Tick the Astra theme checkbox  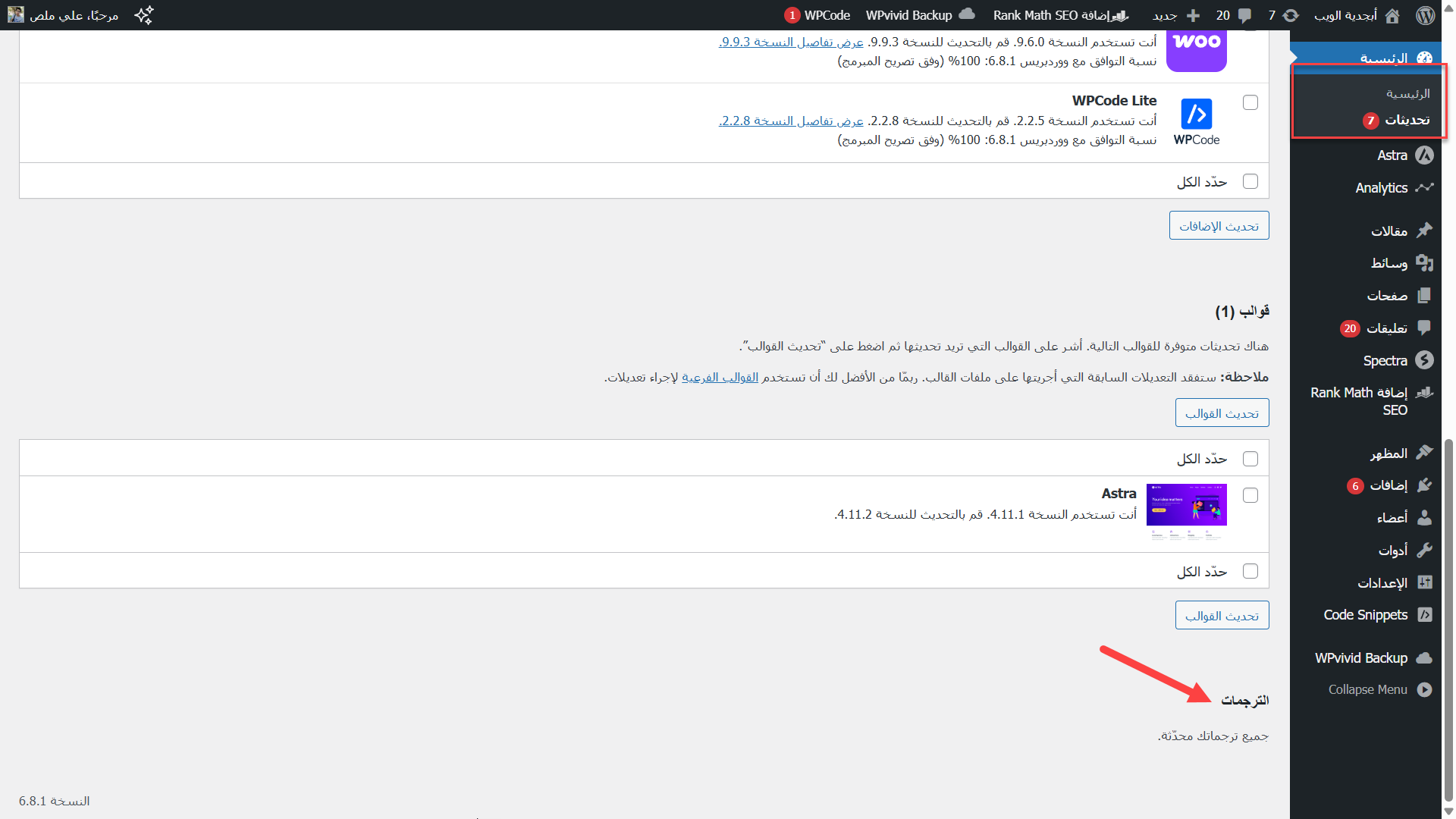tap(1250, 495)
